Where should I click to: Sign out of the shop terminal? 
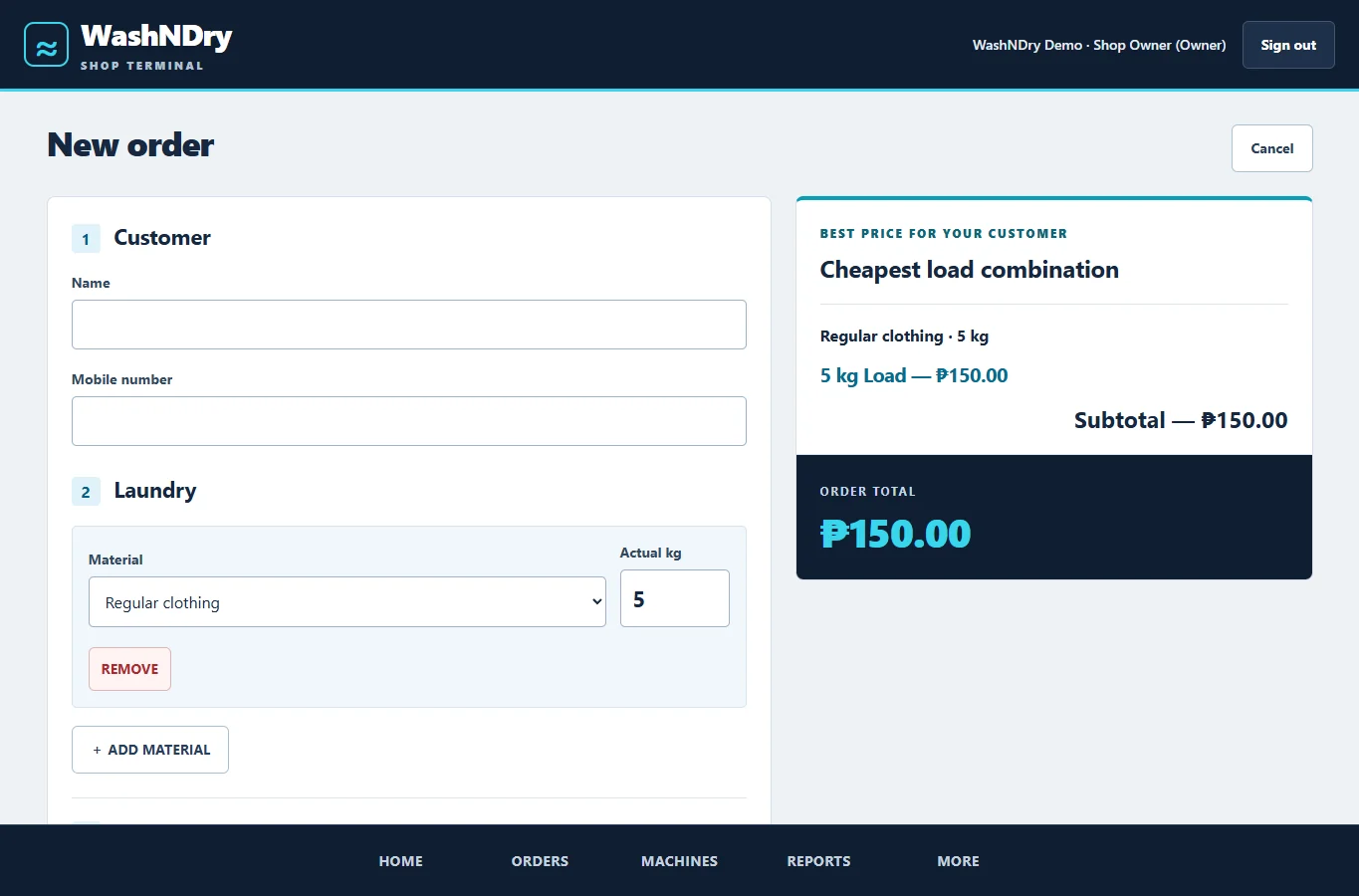pos(1288,45)
